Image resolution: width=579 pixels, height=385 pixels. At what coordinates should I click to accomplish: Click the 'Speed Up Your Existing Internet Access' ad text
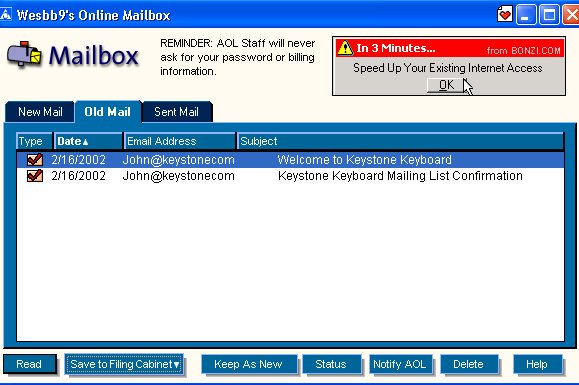(x=448, y=68)
